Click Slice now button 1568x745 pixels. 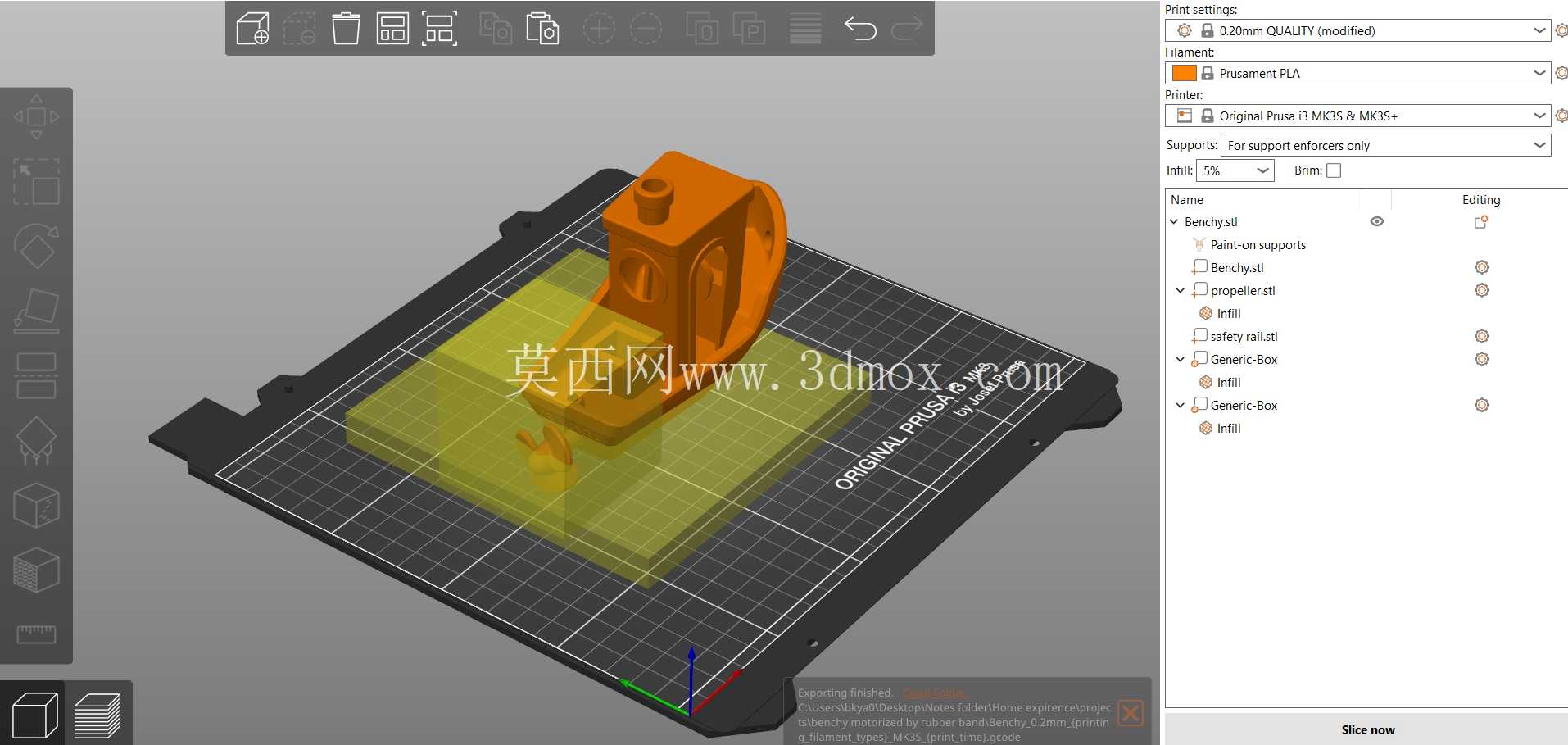coord(1366,729)
